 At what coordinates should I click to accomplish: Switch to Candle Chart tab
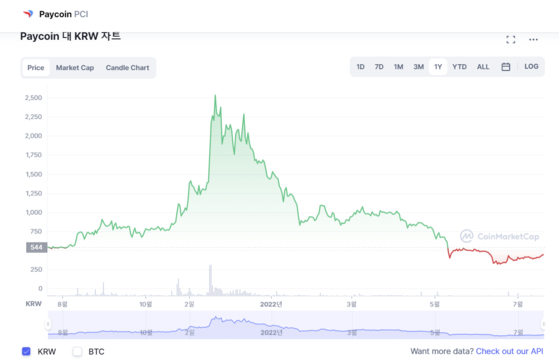click(127, 68)
